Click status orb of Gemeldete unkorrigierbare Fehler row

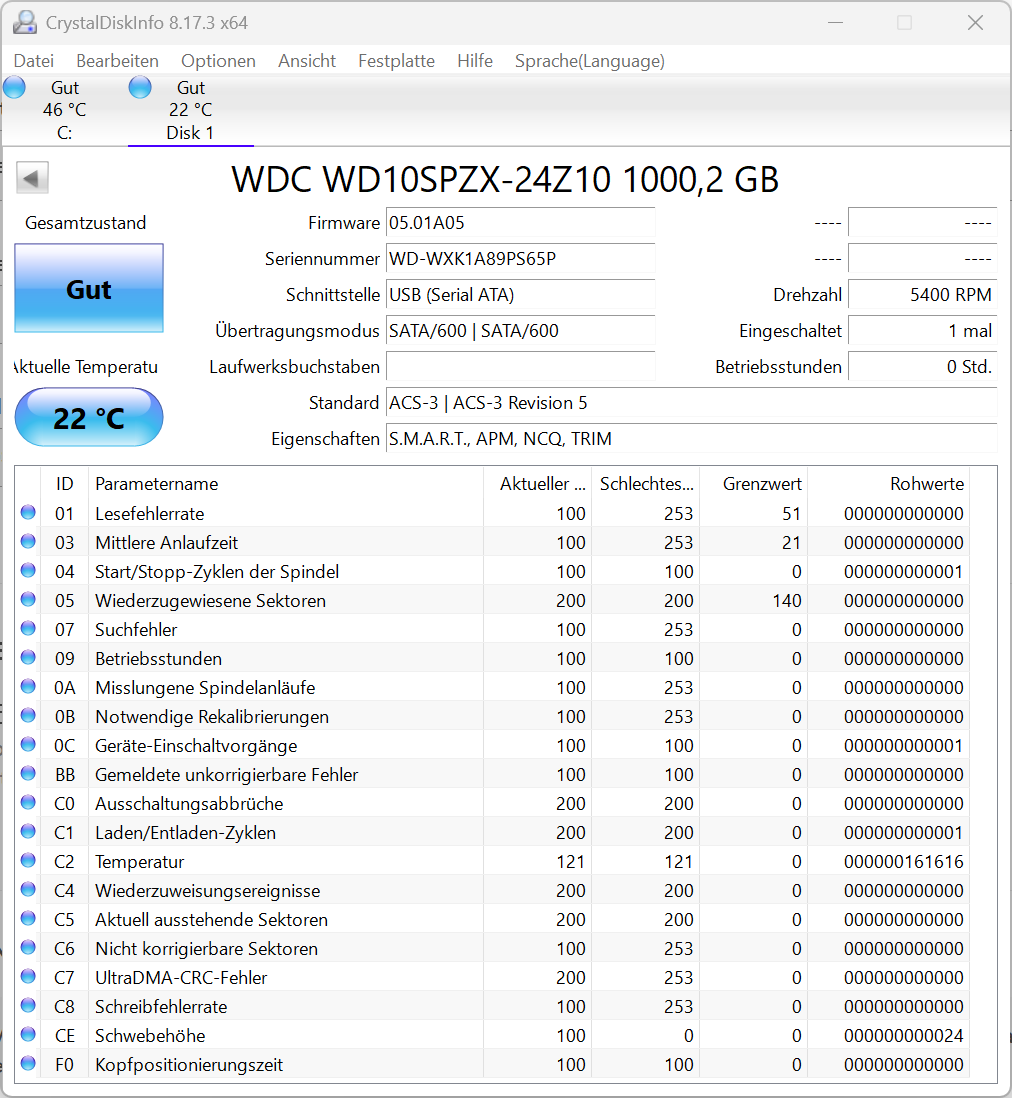[28, 774]
